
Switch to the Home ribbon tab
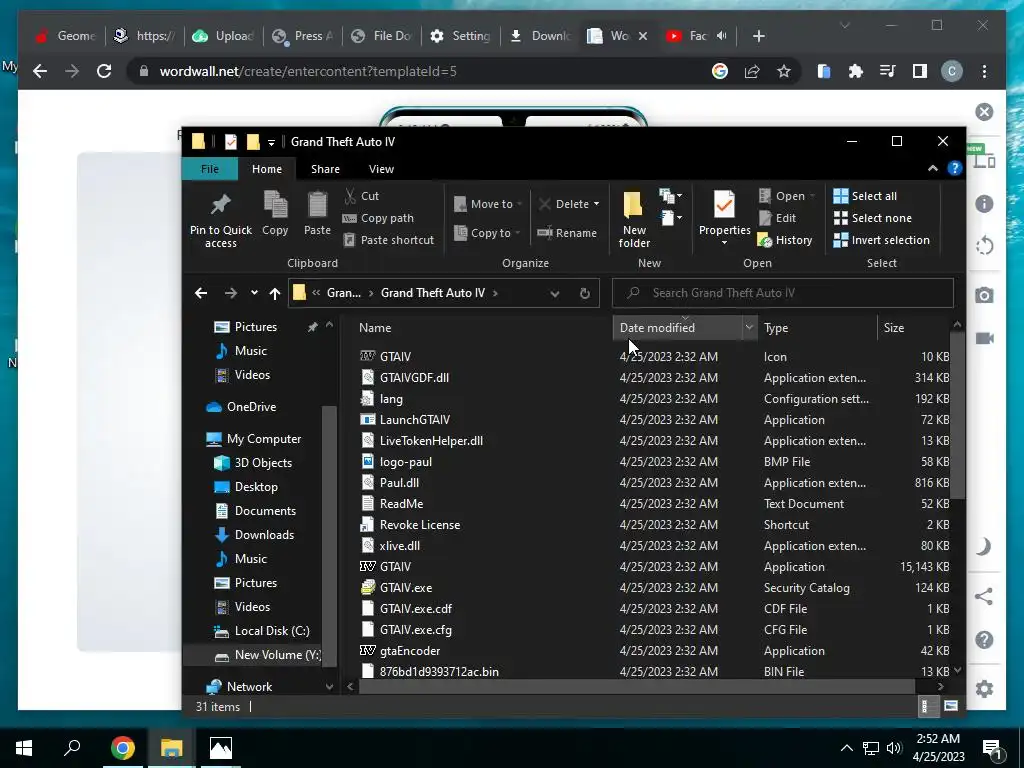click(267, 168)
